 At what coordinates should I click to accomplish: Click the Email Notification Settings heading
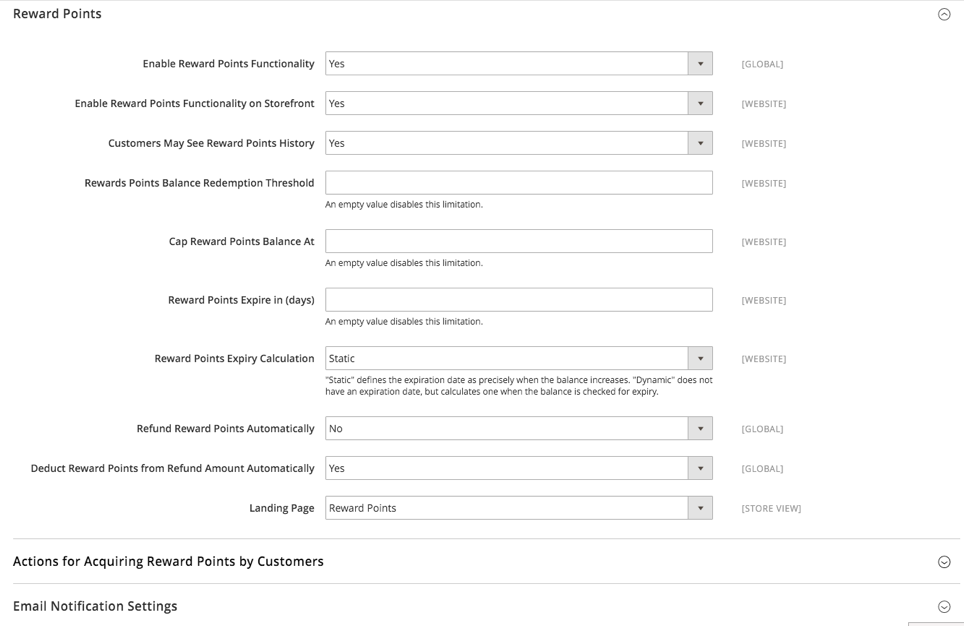click(x=95, y=606)
